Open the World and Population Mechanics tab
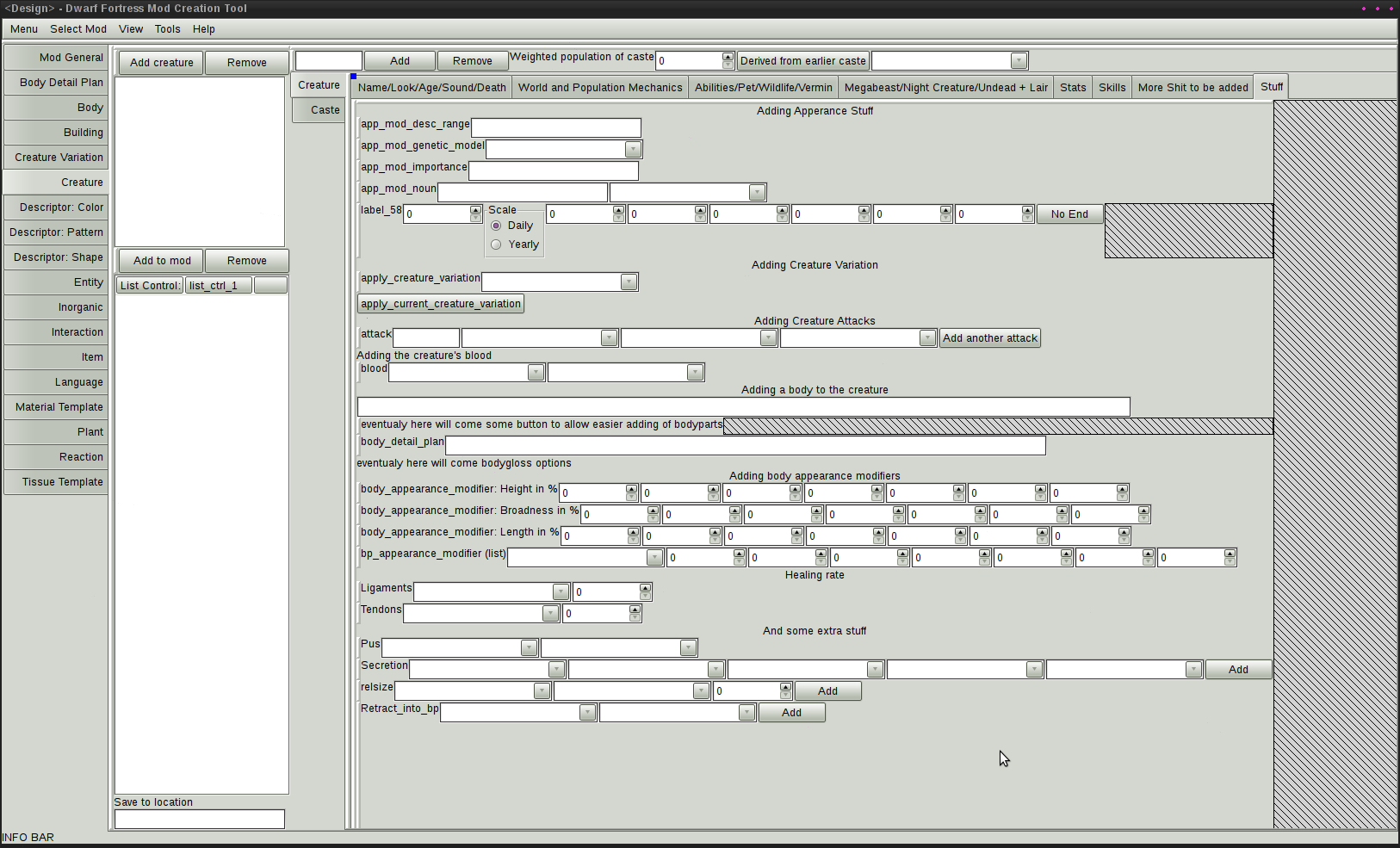 599,88
